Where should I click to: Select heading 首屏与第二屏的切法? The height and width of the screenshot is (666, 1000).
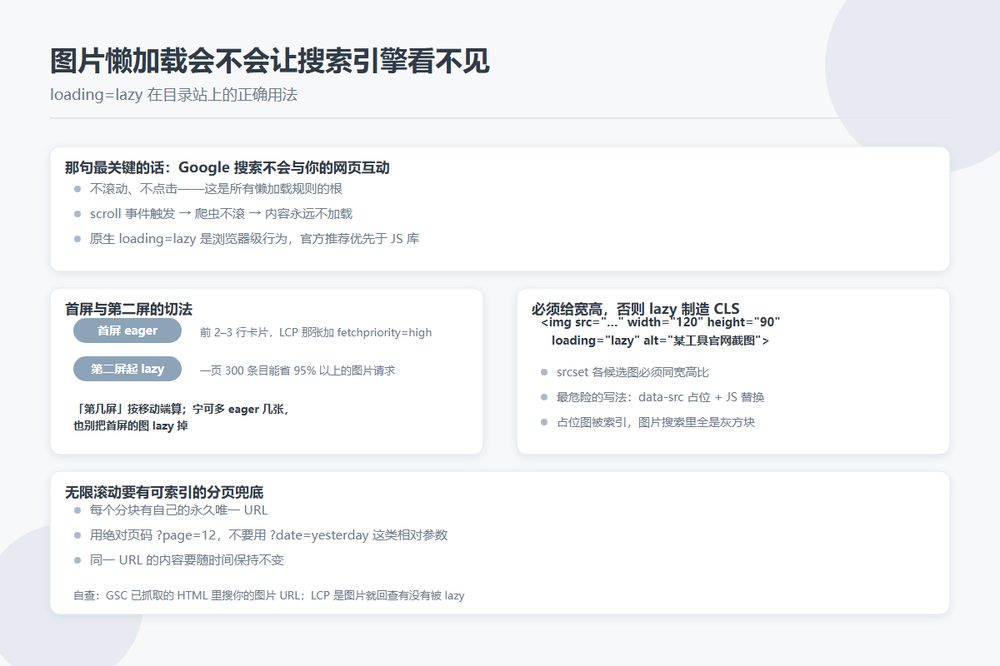tap(129, 309)
